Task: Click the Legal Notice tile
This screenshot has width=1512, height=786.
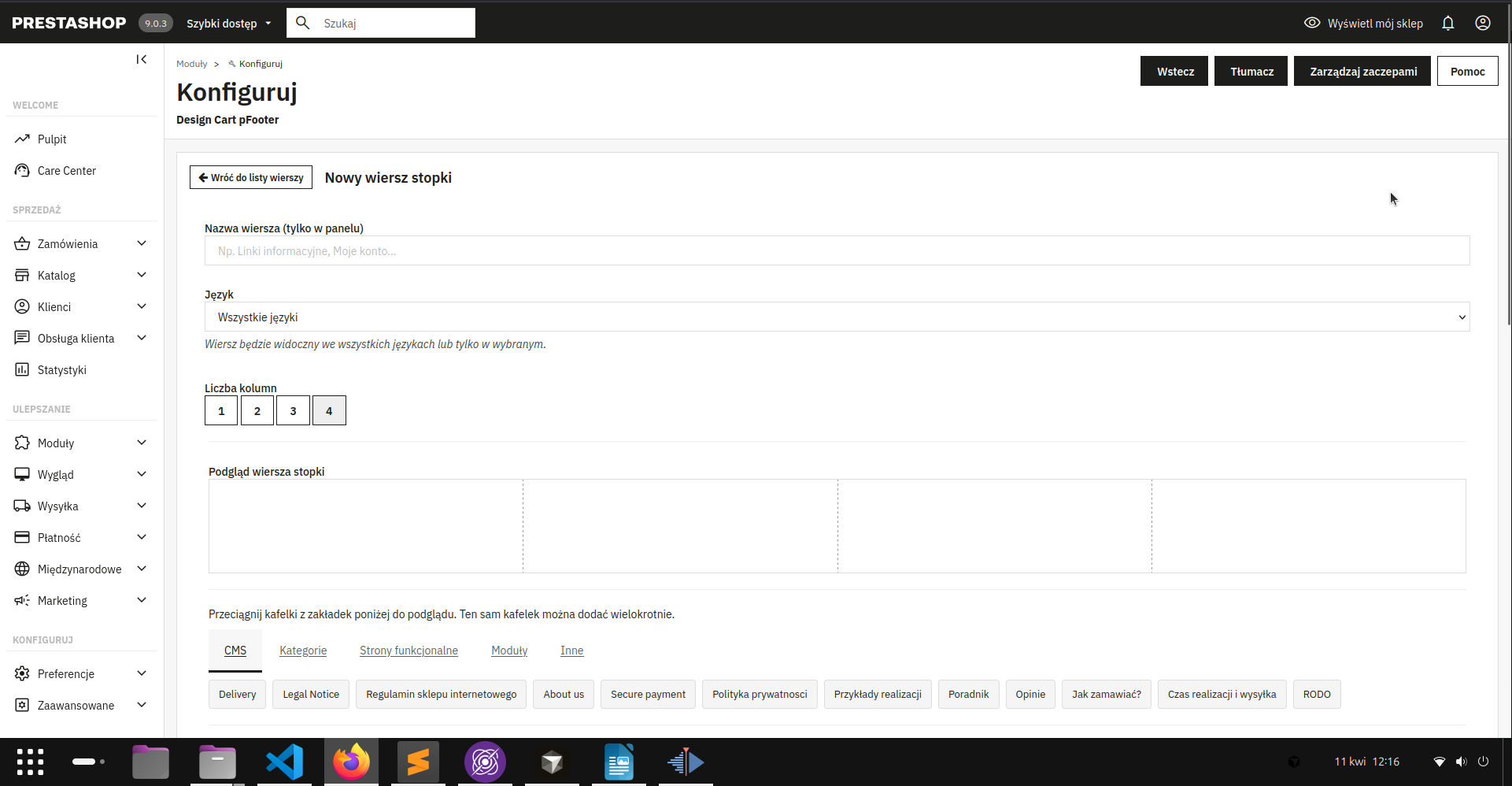Action: (x=311, y=694)
